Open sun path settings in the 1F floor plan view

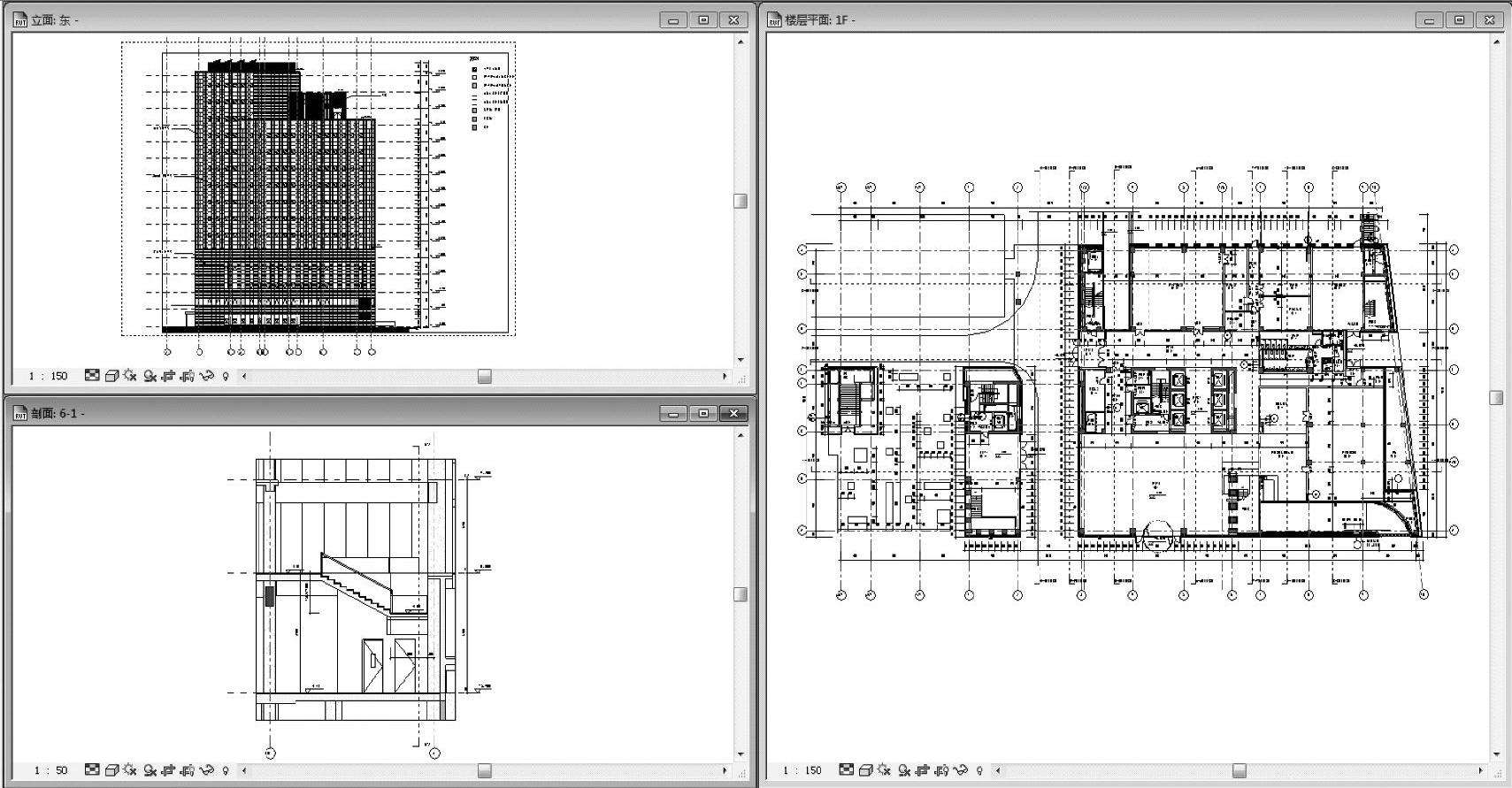pyautogui.click(x=885, y=770)
